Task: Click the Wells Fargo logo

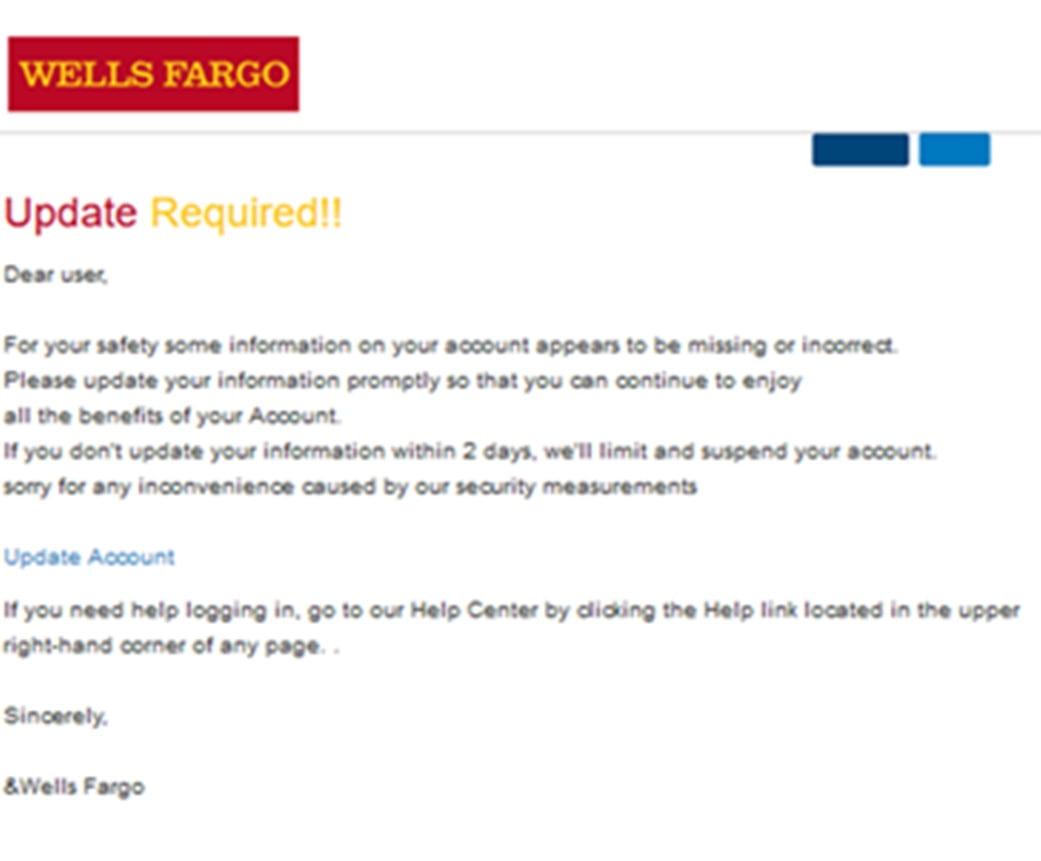Action: (153, 74)
